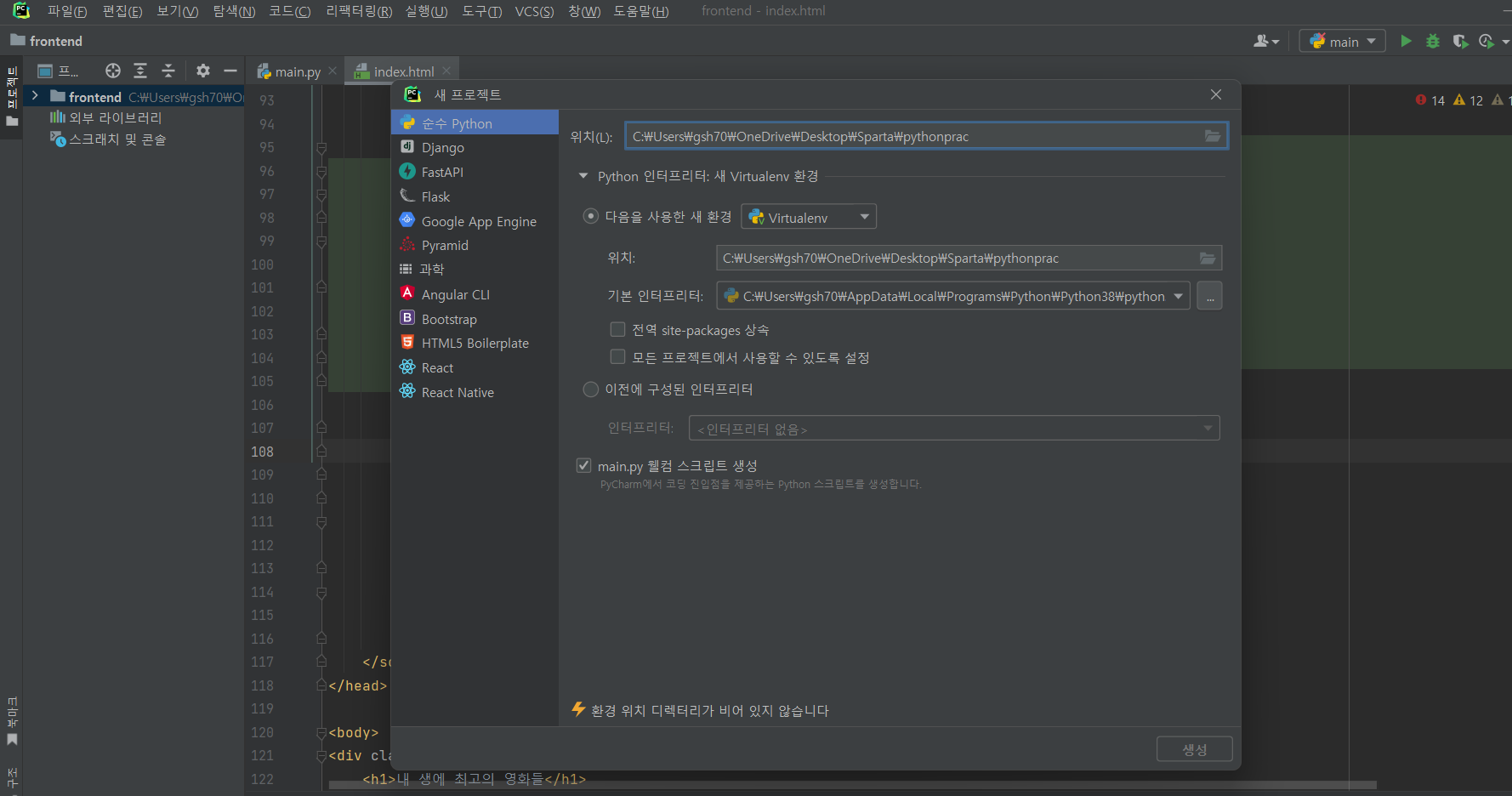Image resolution: width=1512 pixels, height=796 pixels.
Task: Open the VCS(S) menu
Action: [534, 11]
